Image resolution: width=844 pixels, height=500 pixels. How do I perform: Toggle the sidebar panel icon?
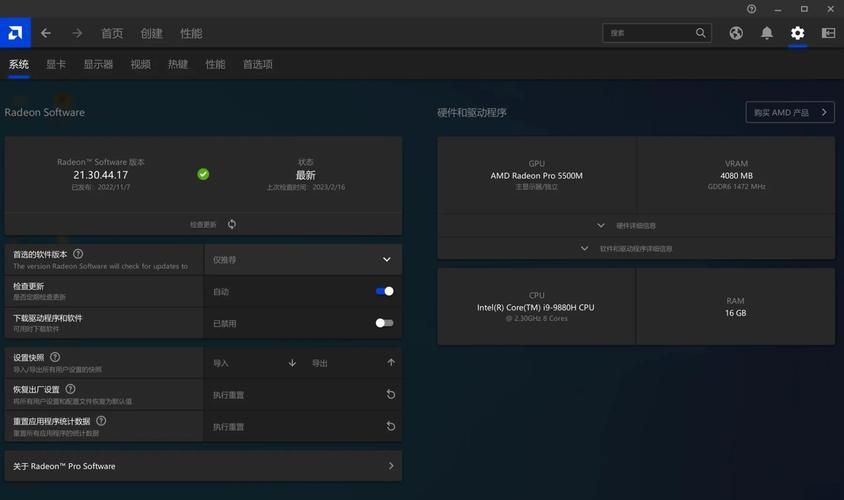[828, 33]
